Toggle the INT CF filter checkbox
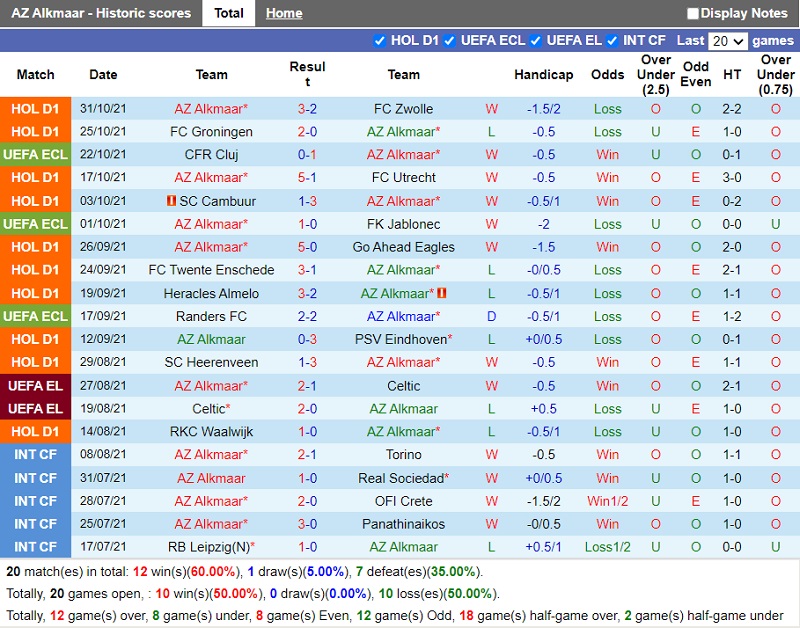The width and height of the screenshot is (800, 628). point(612,41)
